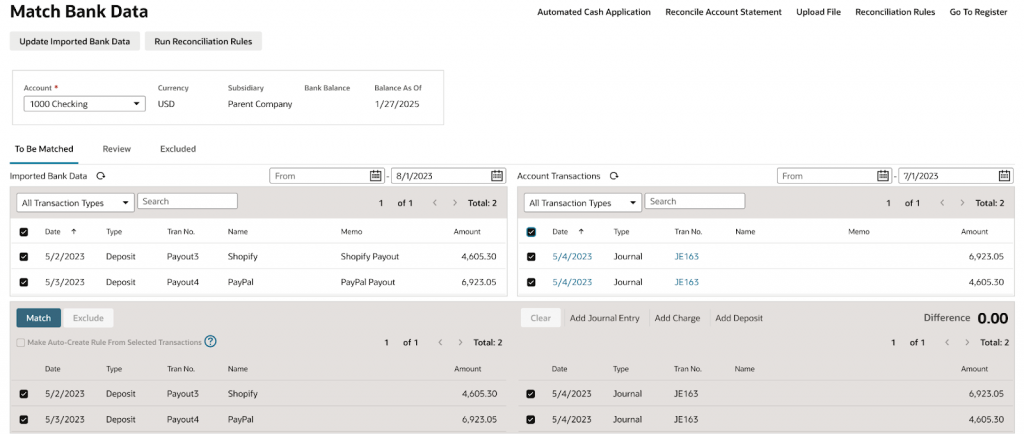Switch to the Excluded tab
This screenshot has height=434, width=1024.
[177, 149]
